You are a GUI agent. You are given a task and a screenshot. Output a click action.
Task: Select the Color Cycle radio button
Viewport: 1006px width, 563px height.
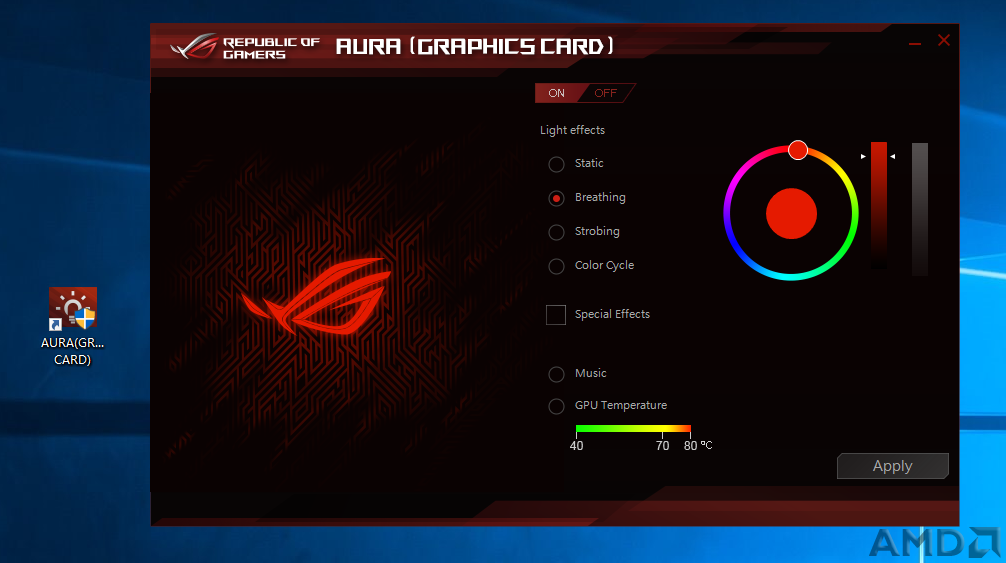556,266
